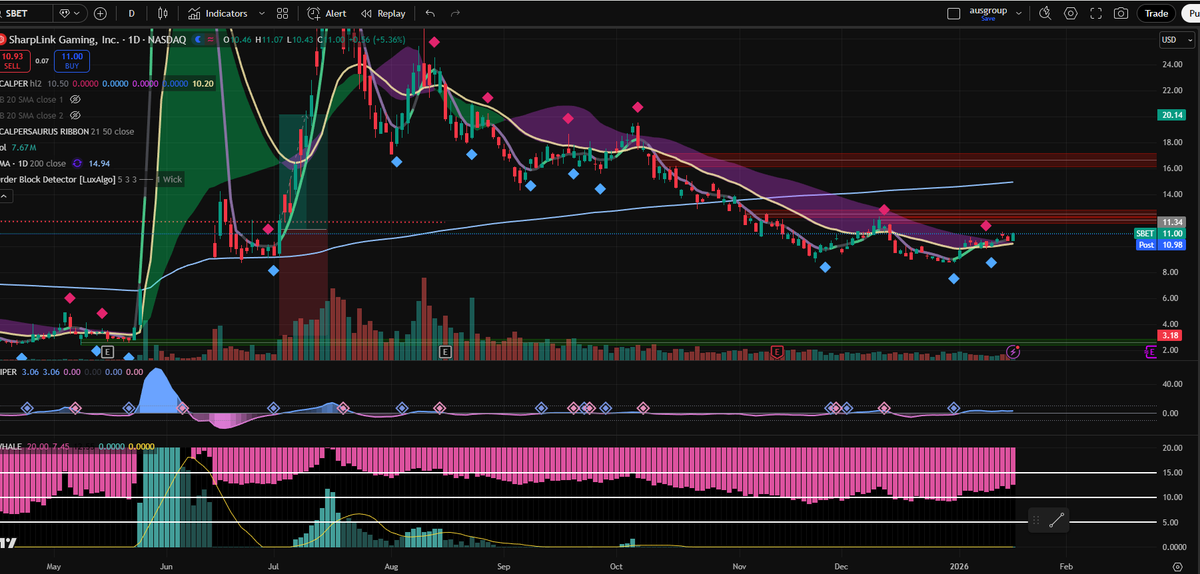Change the D daily interval setting
The width and height of the screenshot is (1200, 574).
[x=132, y=13]
